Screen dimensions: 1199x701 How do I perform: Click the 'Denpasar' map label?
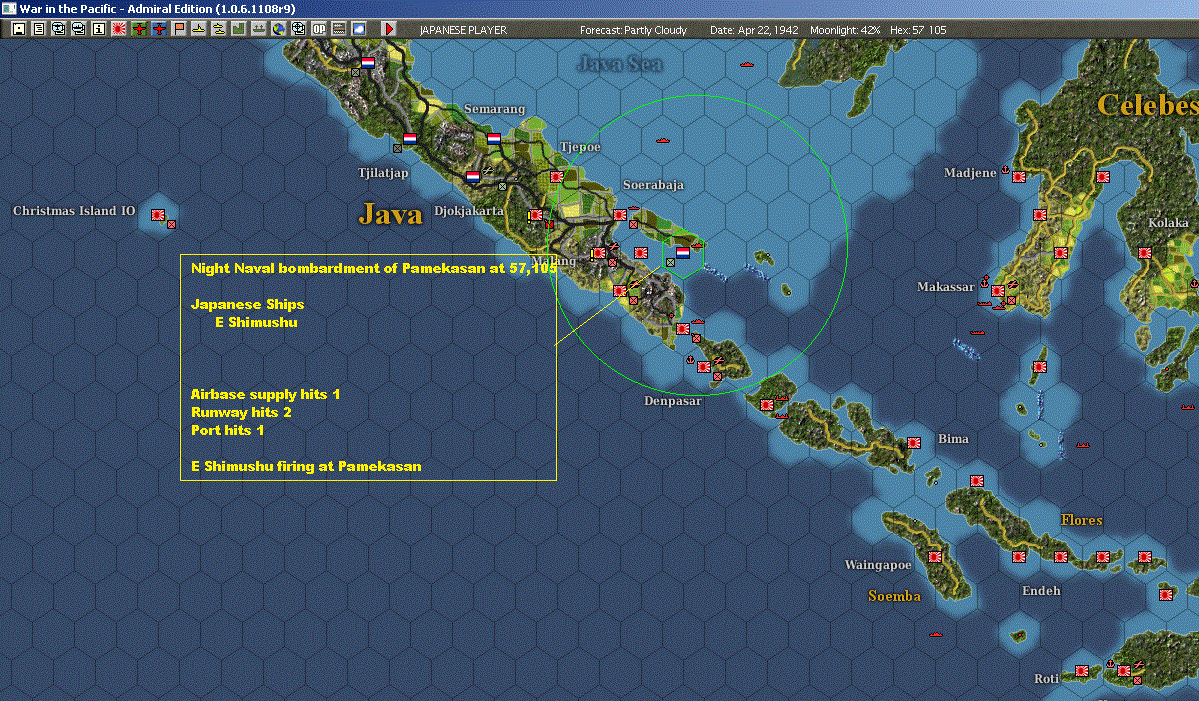click(x=673, y=401)
